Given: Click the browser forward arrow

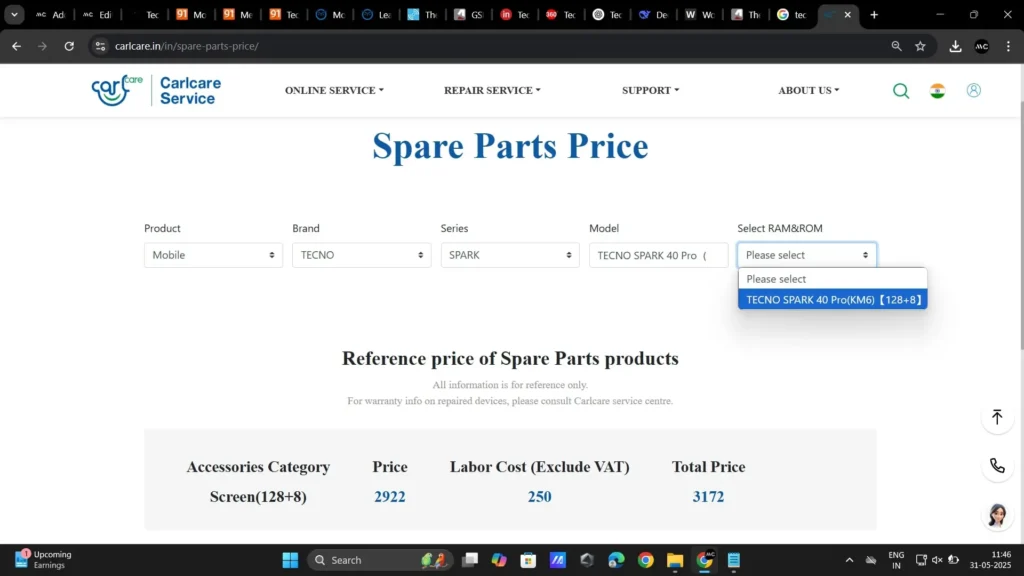Looking at the screenshot, I should (42, 46).
